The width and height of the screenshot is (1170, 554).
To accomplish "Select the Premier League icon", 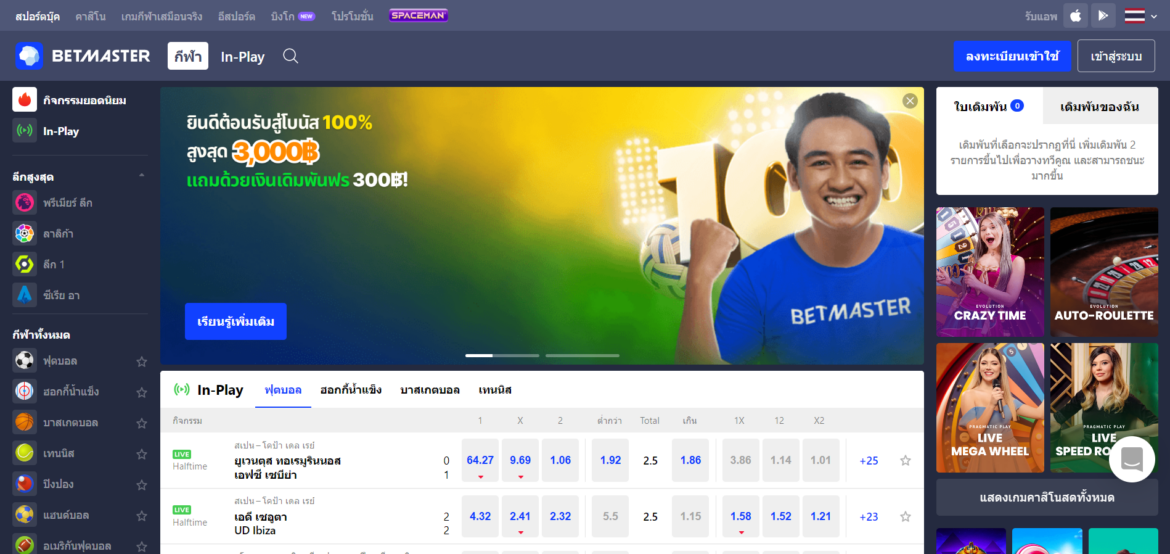I will 25,202.
